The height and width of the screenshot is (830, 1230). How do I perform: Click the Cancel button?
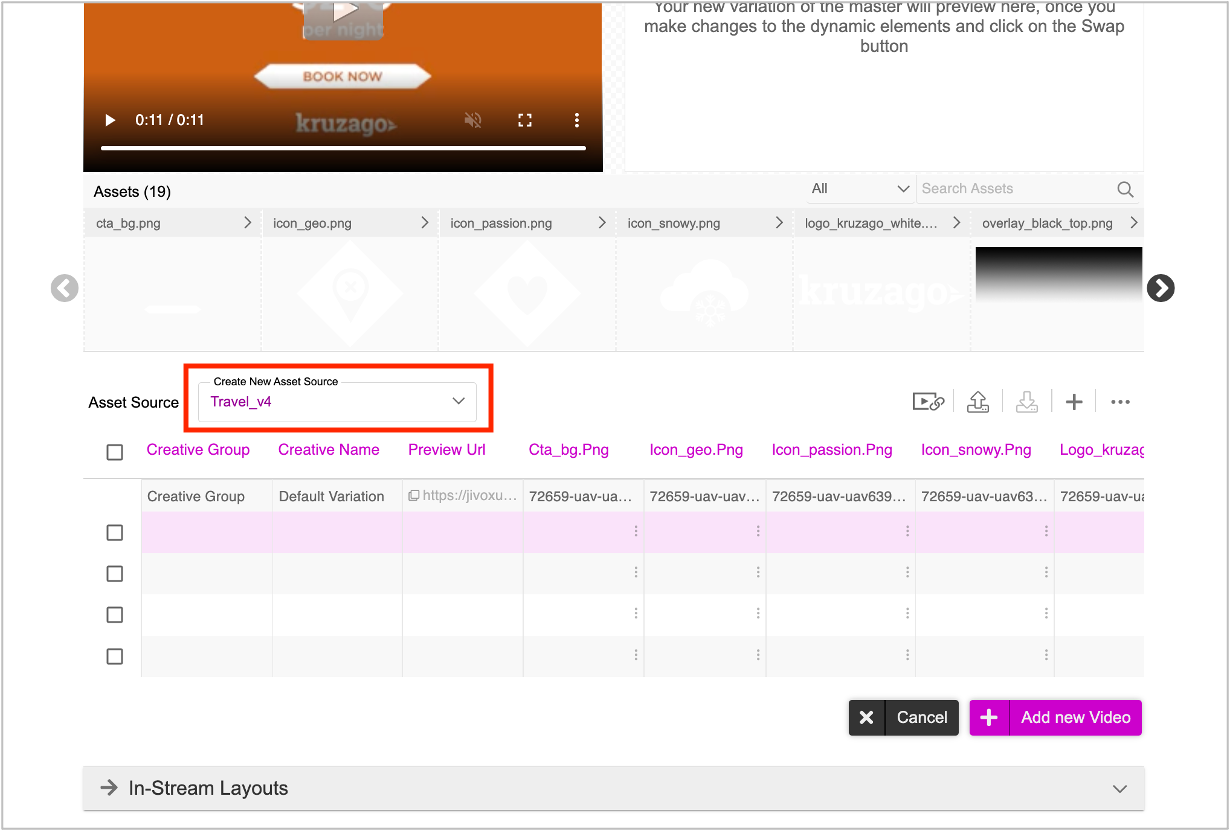point(904,717)
